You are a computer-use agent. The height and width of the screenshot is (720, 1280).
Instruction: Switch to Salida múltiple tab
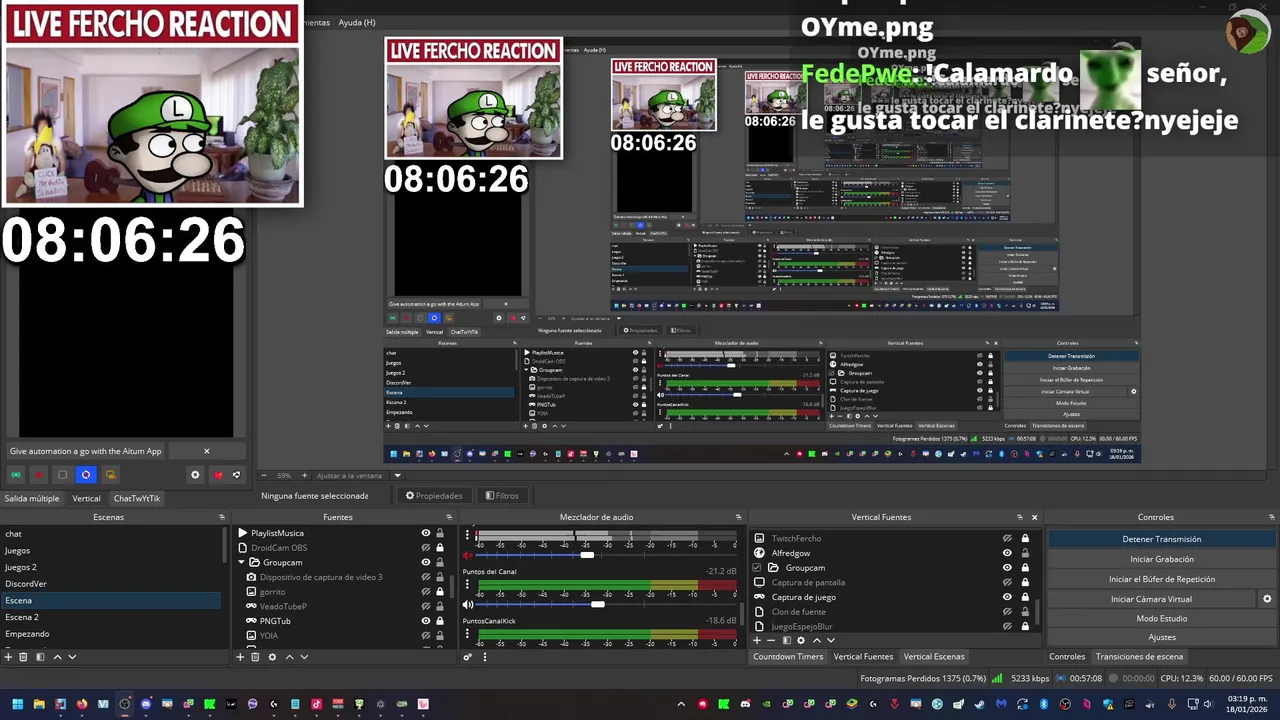31,498
